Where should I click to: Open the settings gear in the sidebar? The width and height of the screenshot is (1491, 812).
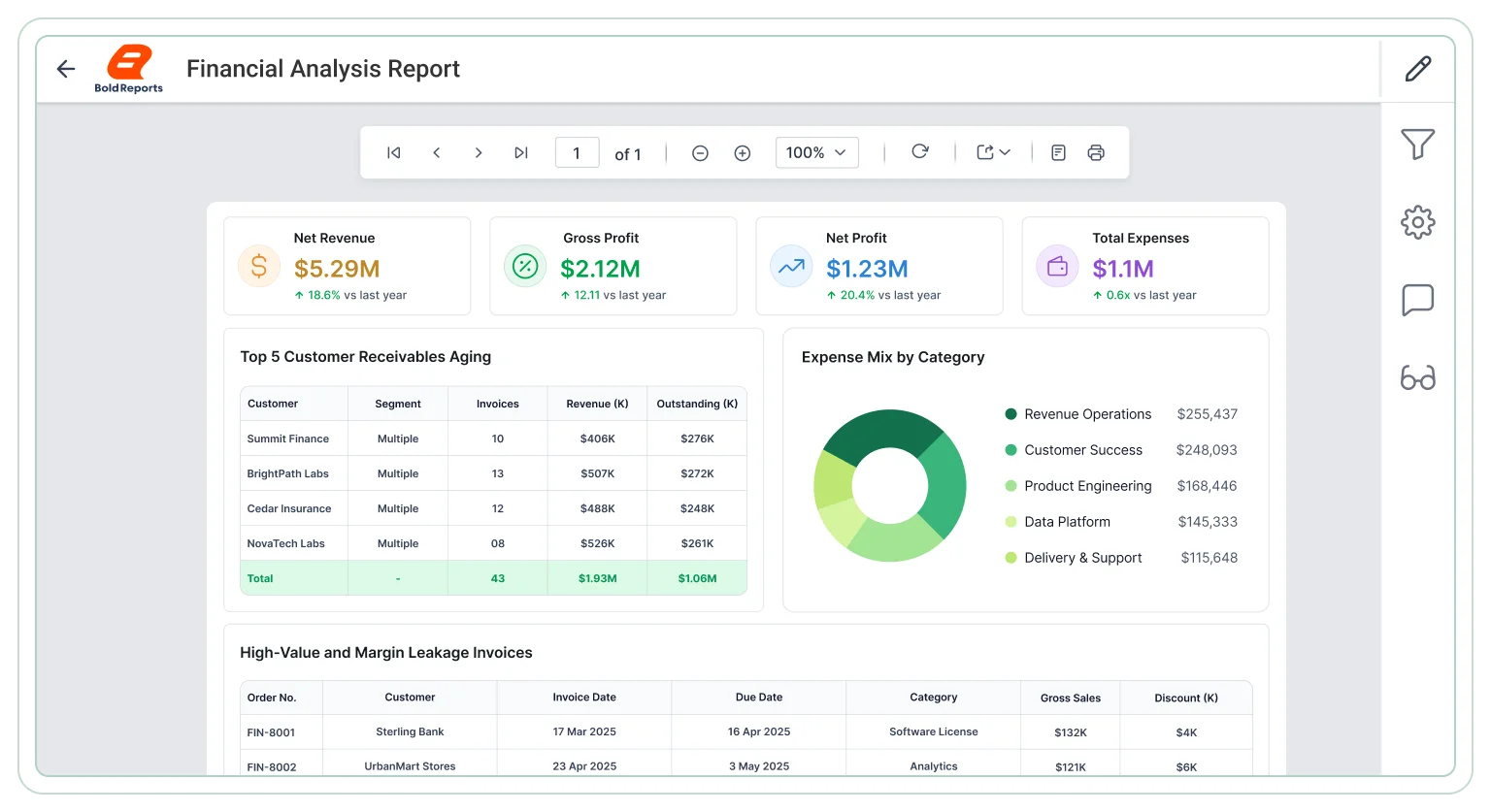1418,222
